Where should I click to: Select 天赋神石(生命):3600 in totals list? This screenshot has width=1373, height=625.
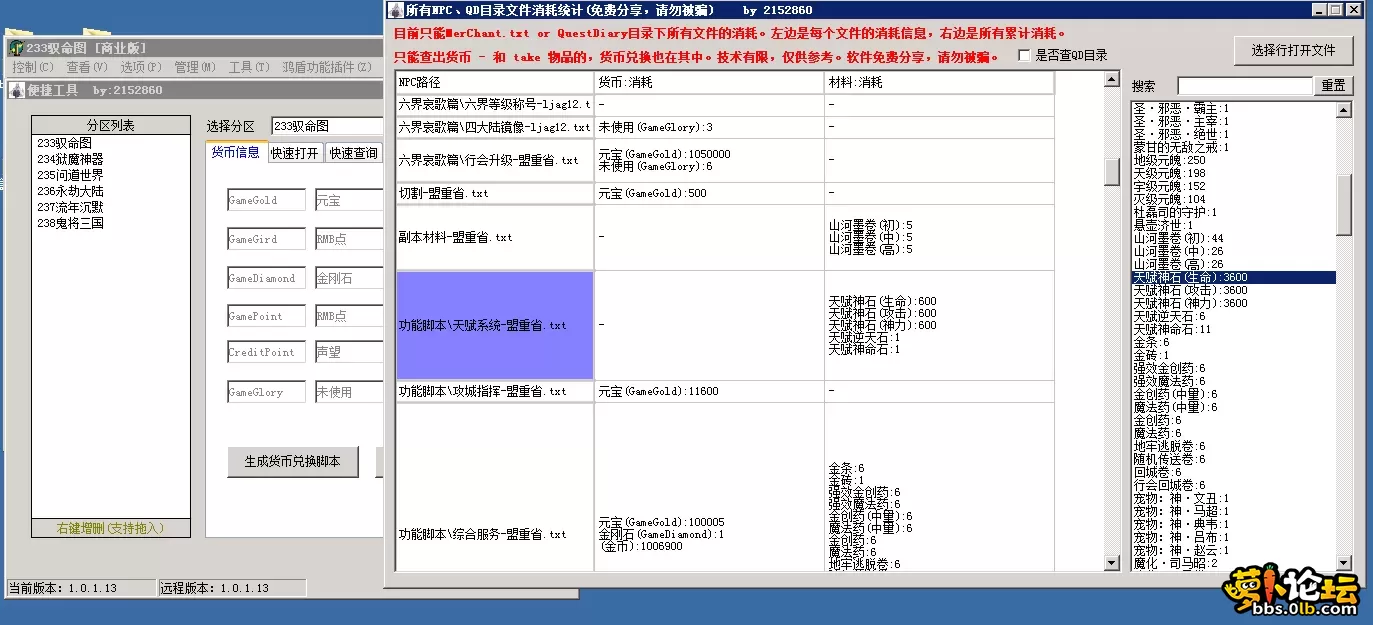[1234, 277]
